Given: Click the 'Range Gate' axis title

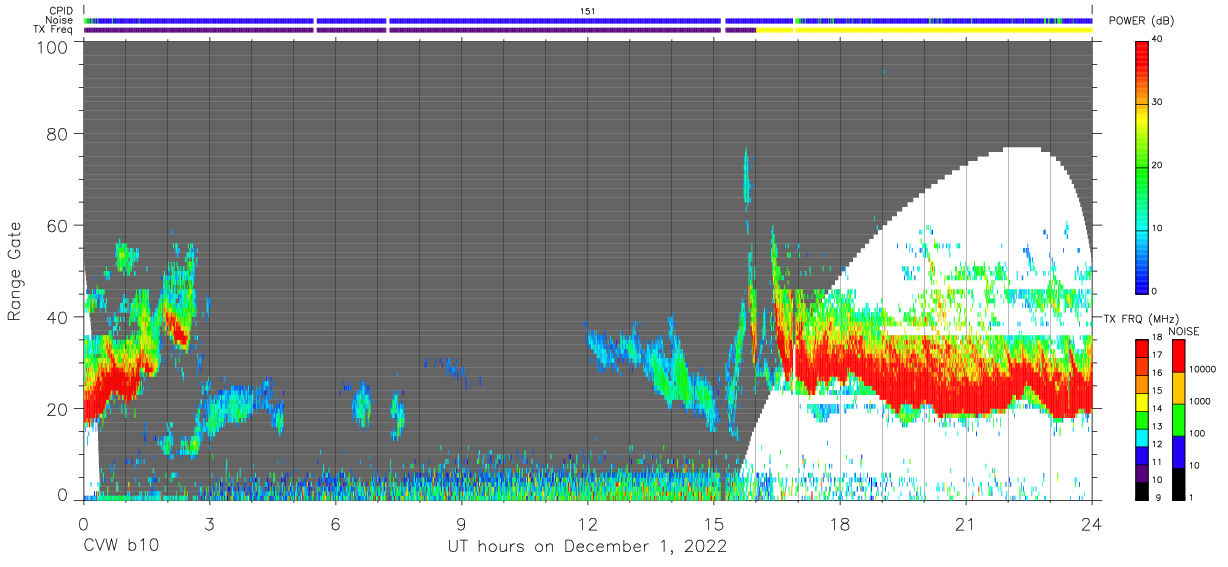Looking at the screenshot, I should coord(15,271).
